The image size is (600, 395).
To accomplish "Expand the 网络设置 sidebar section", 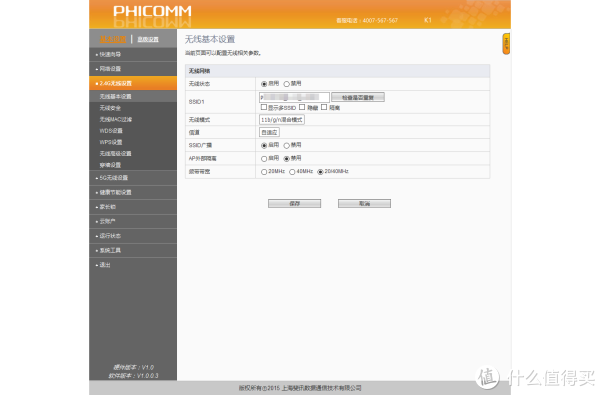I will 133,69.
